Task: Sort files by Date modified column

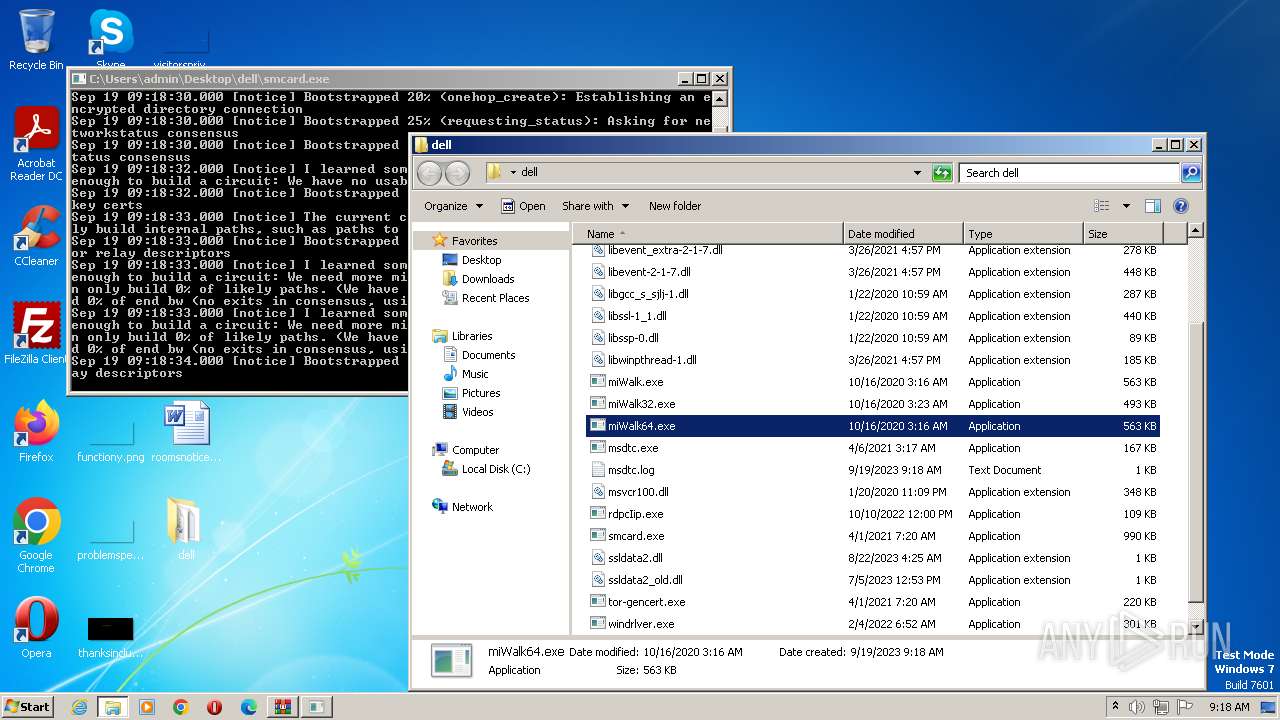Action: coord(903,234)
